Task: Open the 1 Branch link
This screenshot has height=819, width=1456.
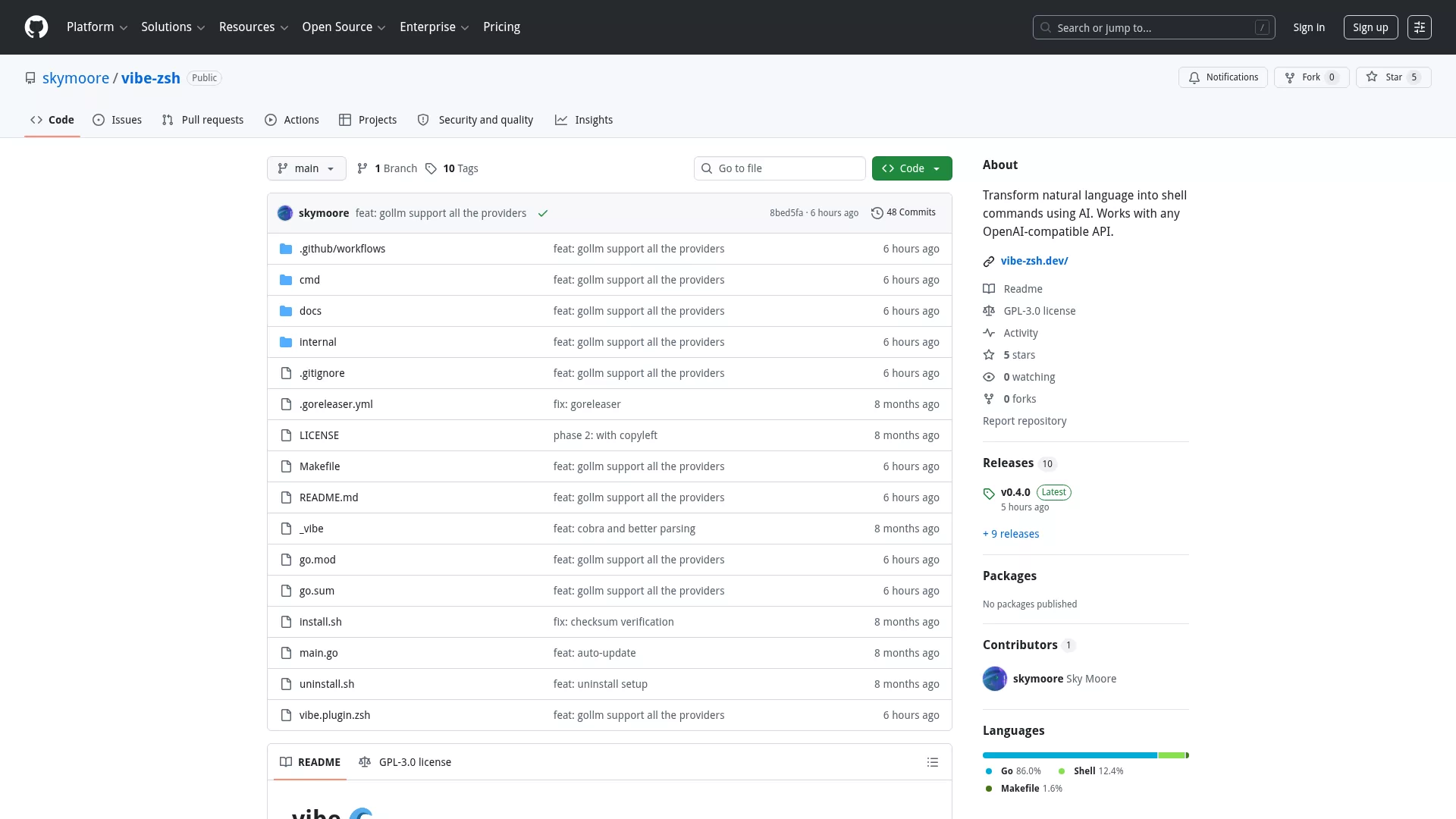Action: 388,168
